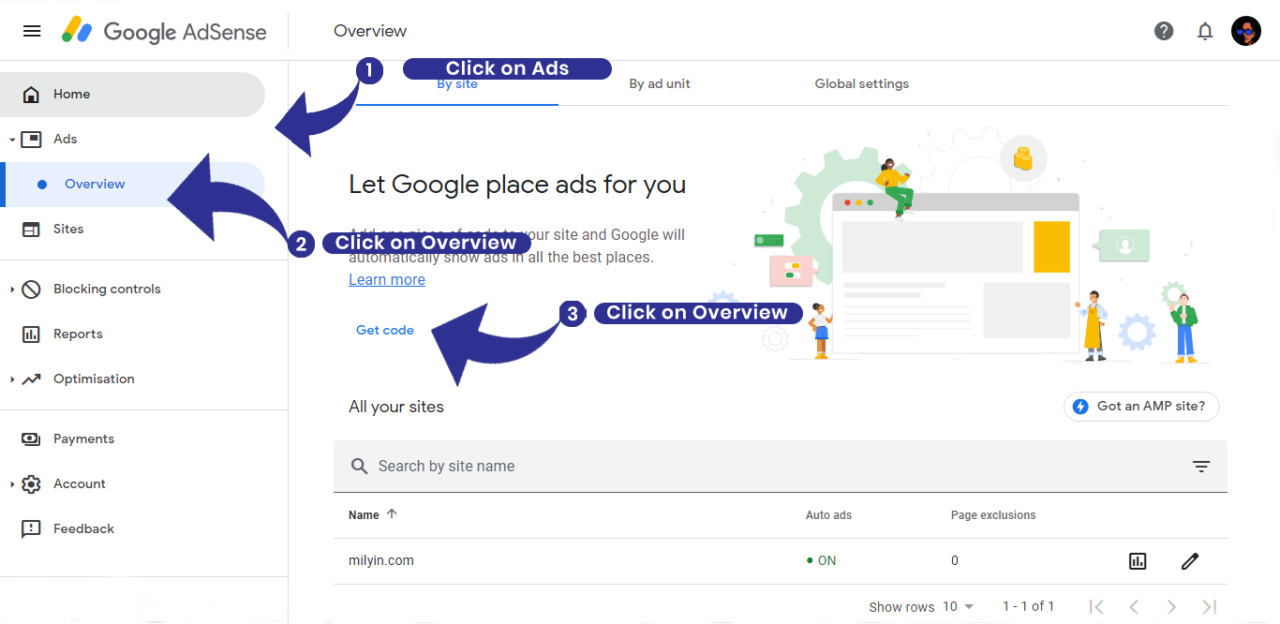Click the All your sites heading
1280x624 pixels.
pos(396,407)
